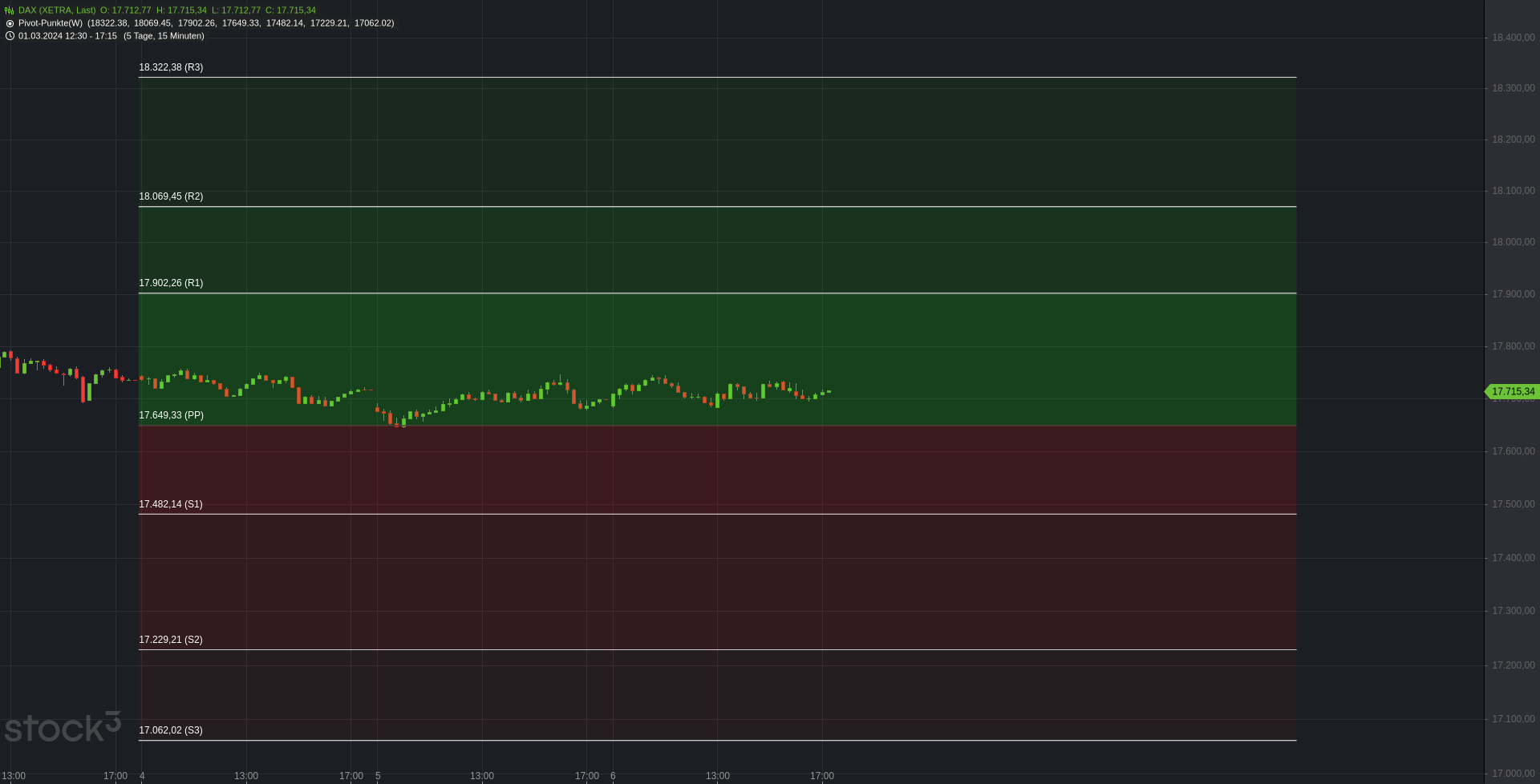Image resolution: width=1540 pixels, height=784 pixels.
Task: Click the 17.902,26 (R1) pivot label
Action: 171,283
